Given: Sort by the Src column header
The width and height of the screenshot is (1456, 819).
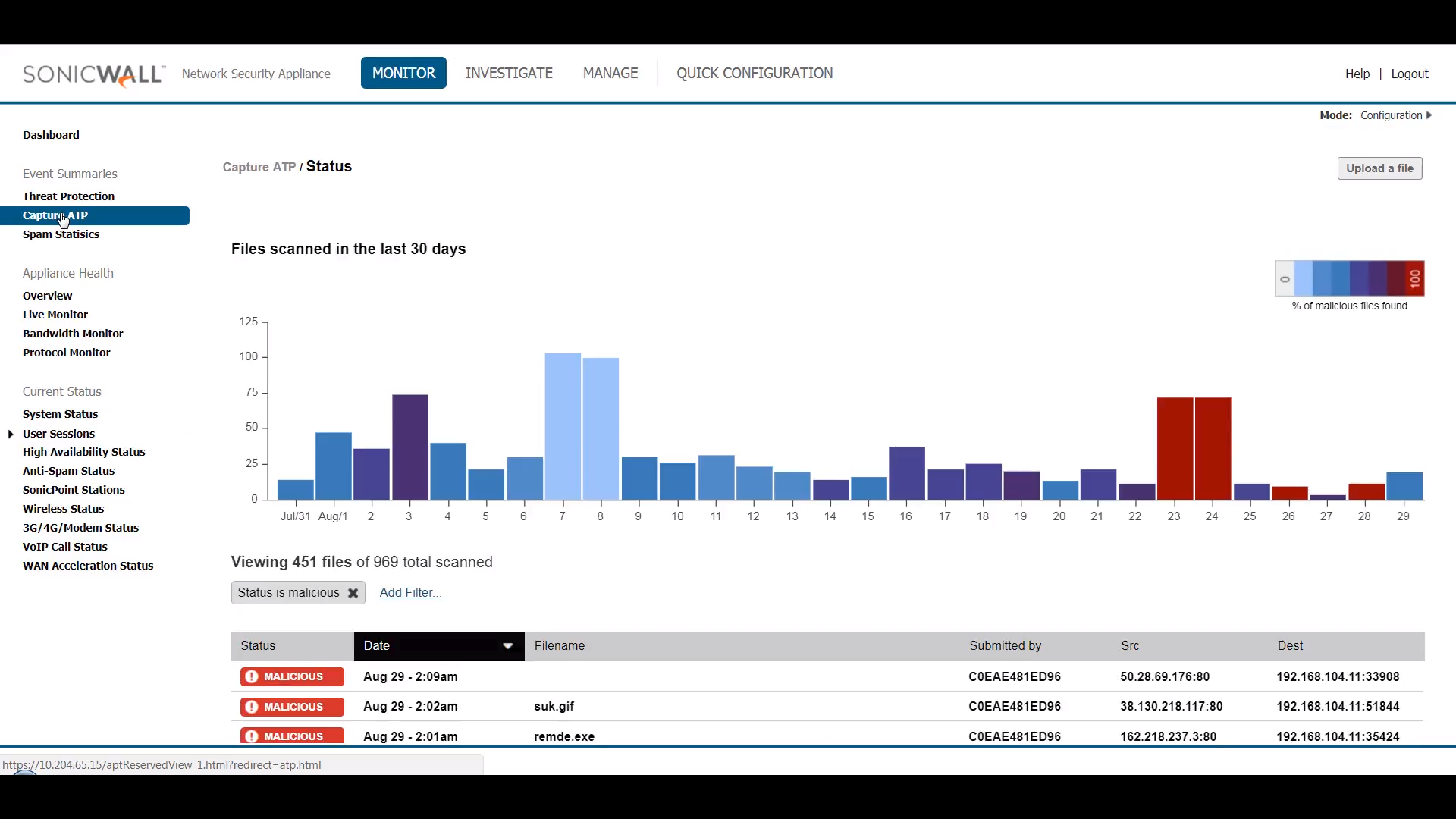Looking at the screenshot, I should tap(1189, 646).
